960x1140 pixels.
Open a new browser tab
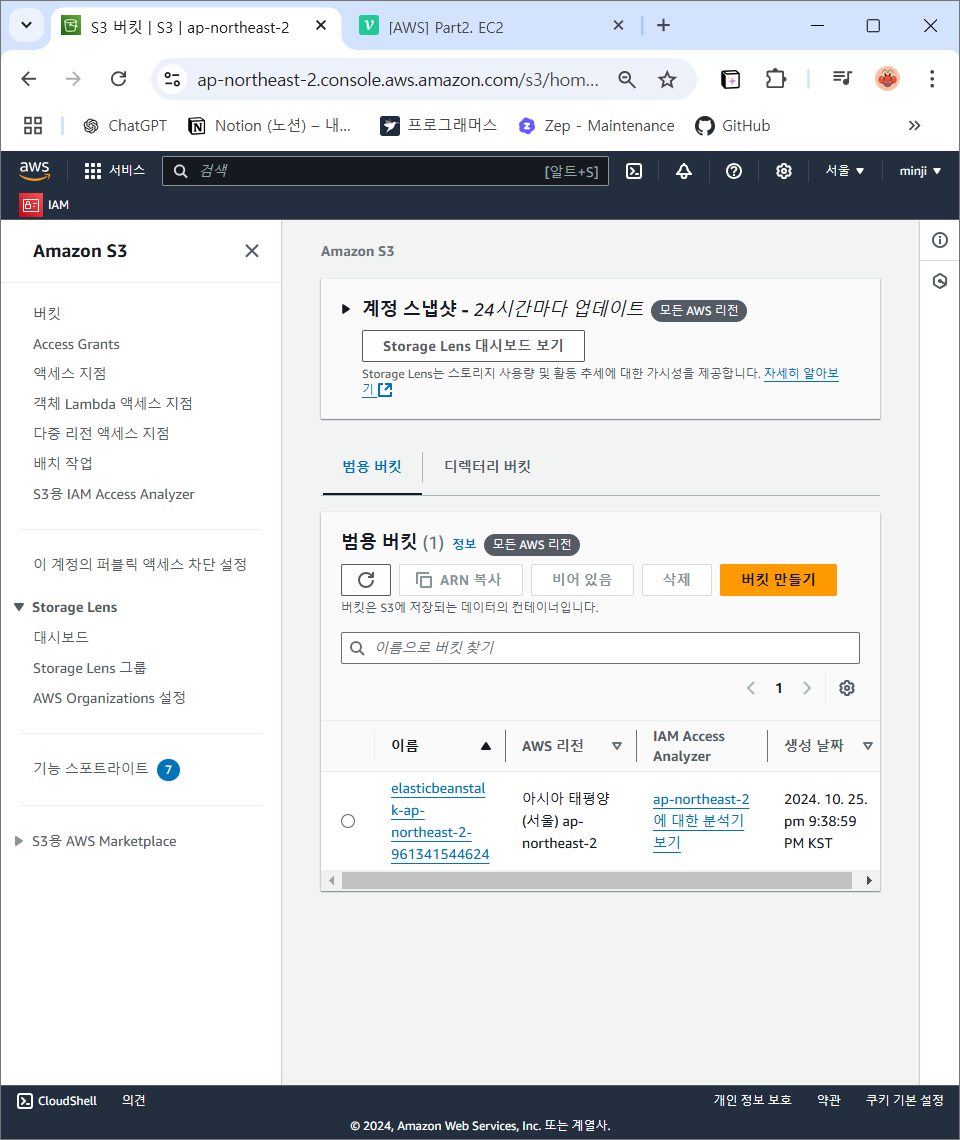click(663, 25)
